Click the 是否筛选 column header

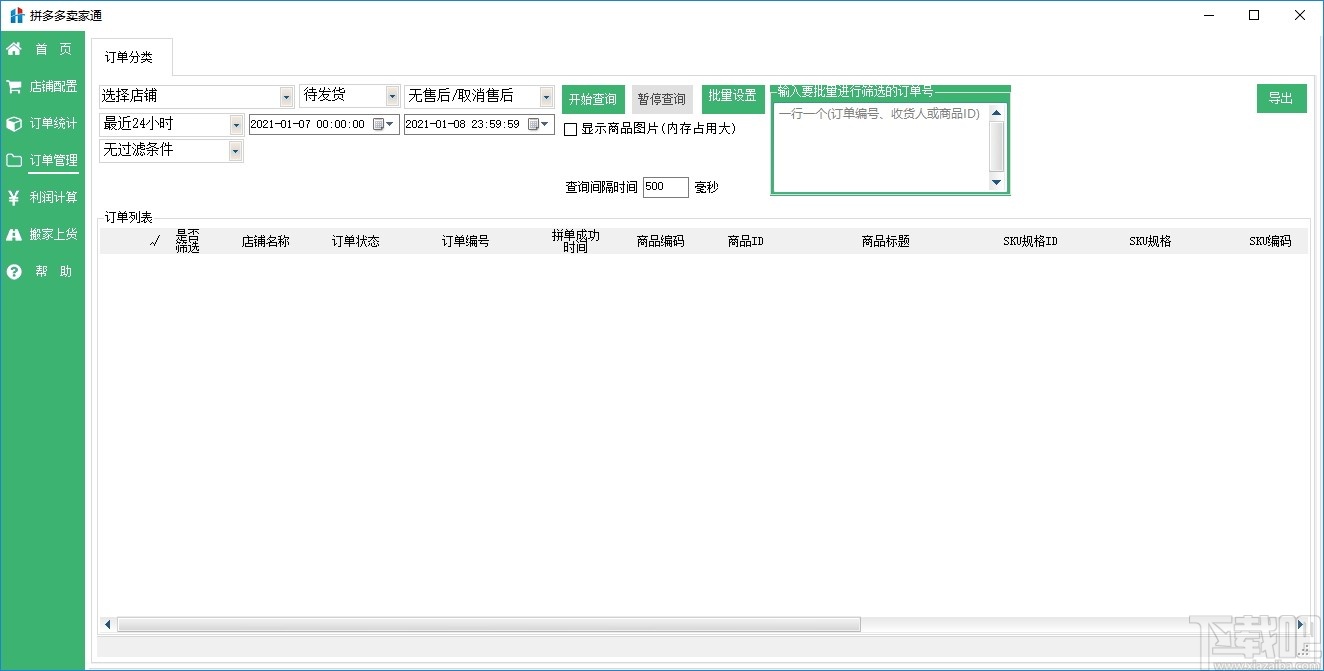click(x=187, y=241)
